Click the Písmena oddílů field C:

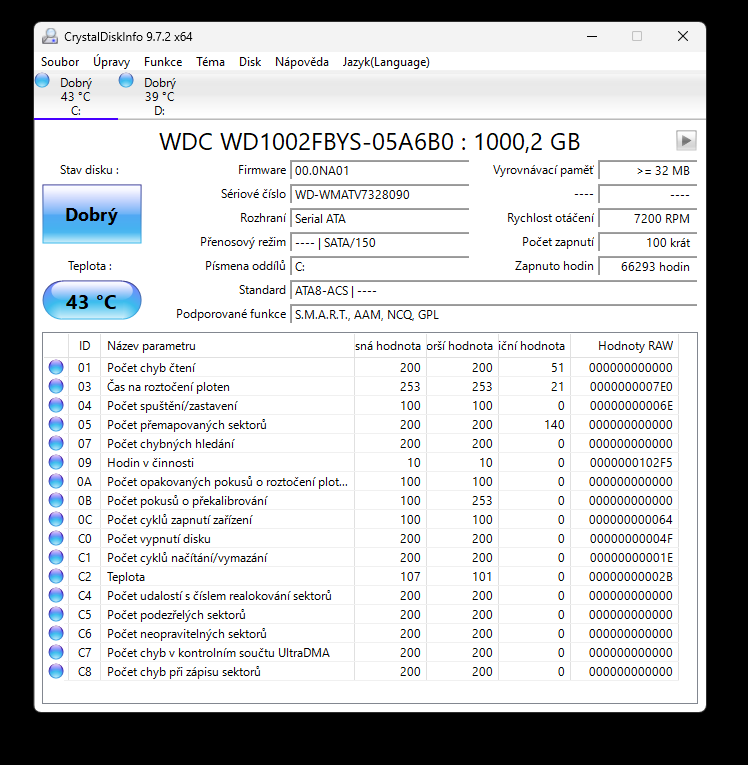point(380,266)
